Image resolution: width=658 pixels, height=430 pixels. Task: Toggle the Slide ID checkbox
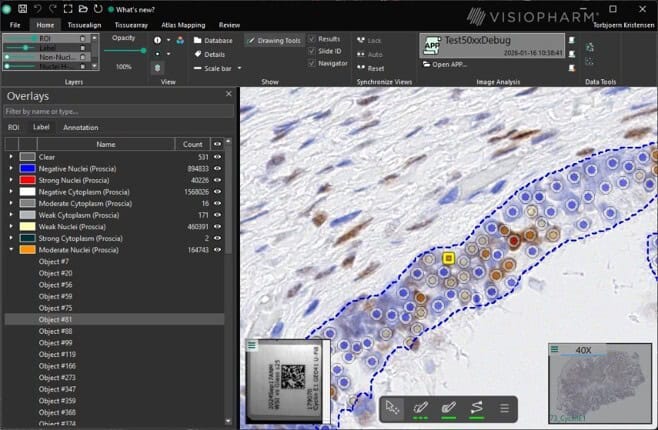pos(311,51)
